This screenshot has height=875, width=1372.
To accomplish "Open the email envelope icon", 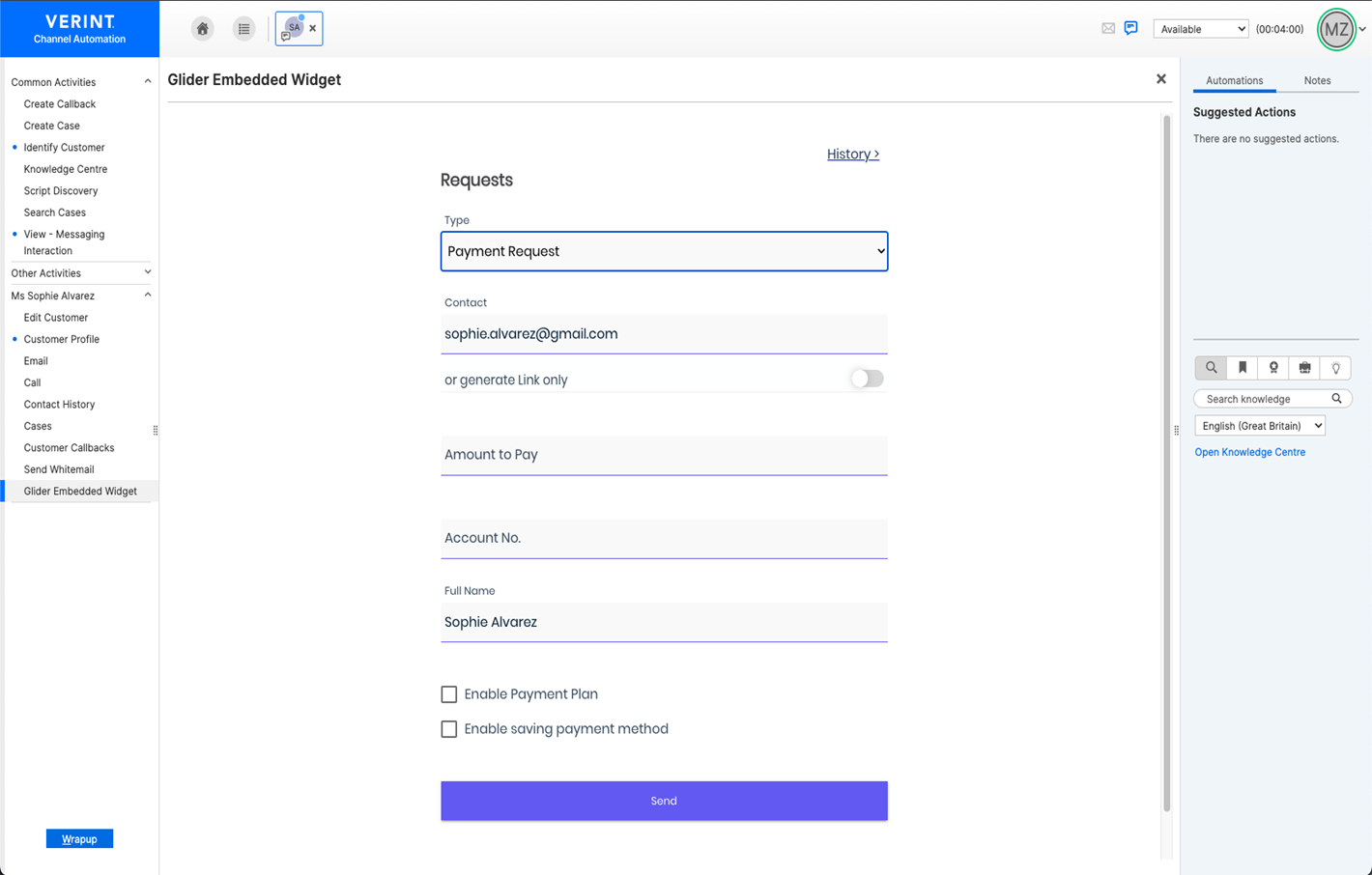I will (x=1108, y=28).
